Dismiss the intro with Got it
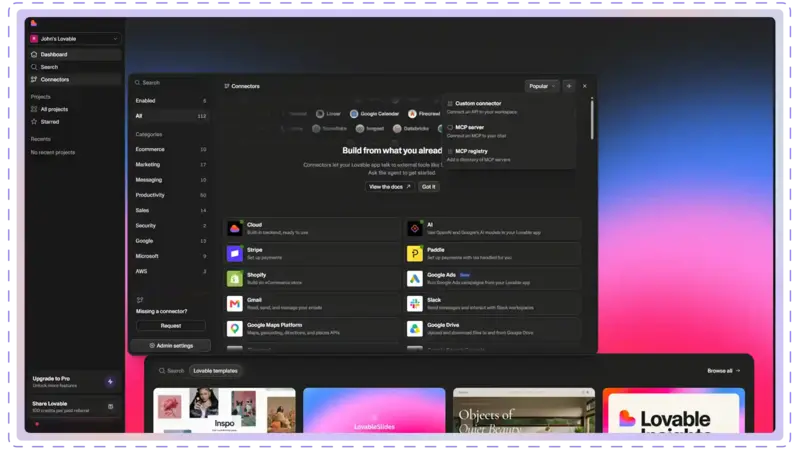The height and width of the screenshot is (450, 800). point(429,187)
